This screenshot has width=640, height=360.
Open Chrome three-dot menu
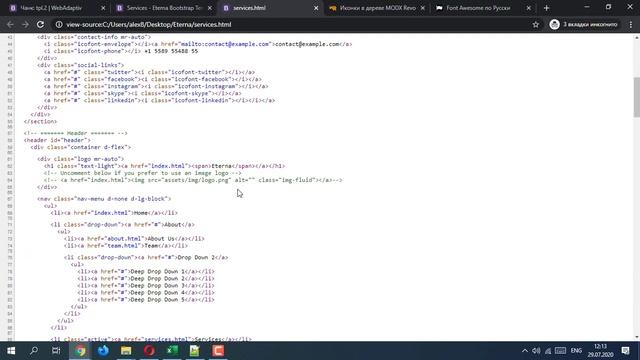click(x=631, y=24)
